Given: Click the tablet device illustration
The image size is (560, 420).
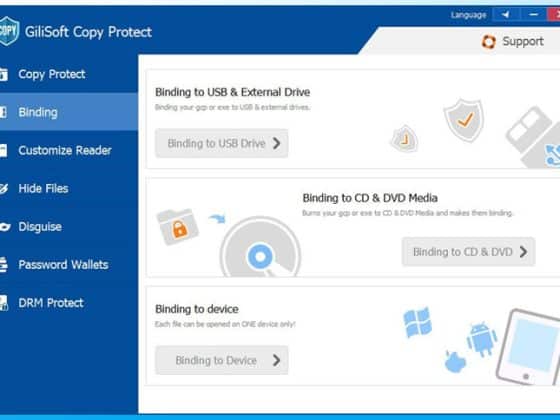Looking at the screenshot, I should [528, 346].
